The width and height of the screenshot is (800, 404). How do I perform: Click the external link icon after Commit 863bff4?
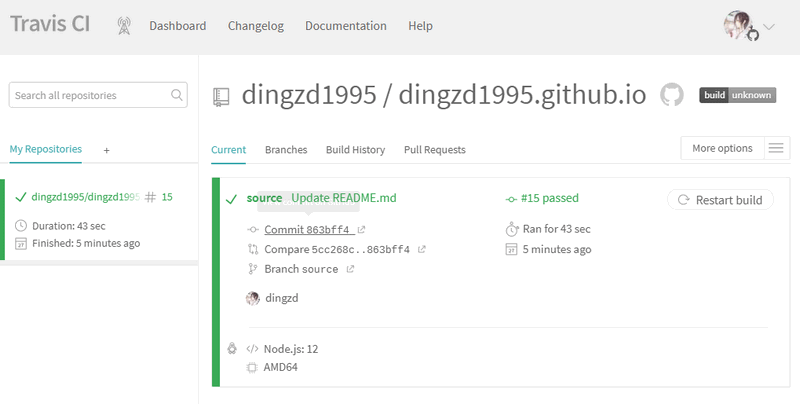coord(361,230)
